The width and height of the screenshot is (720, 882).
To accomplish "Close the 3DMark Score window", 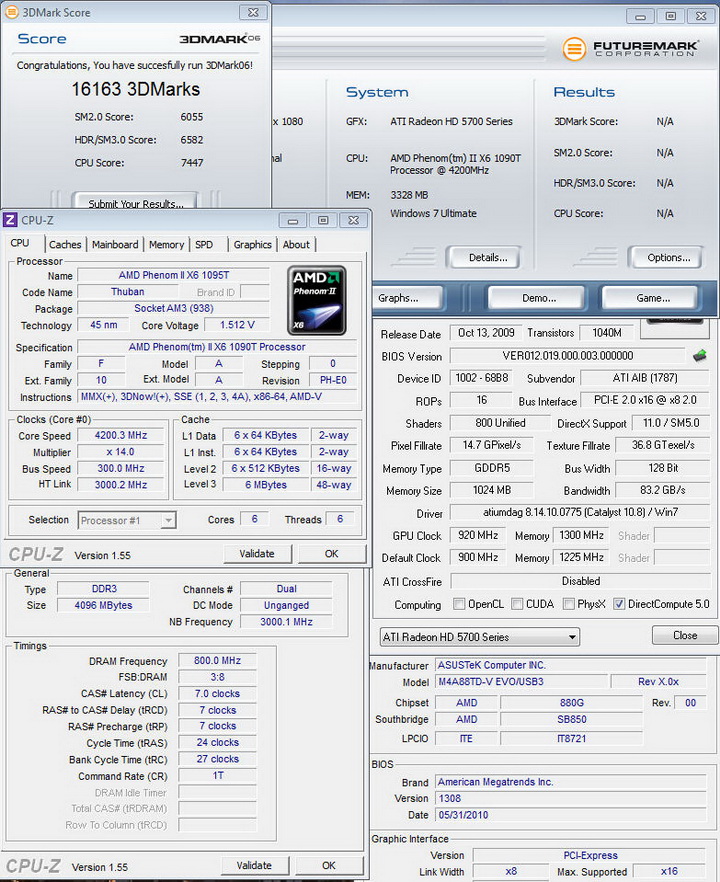I will [x=253, y=12].
